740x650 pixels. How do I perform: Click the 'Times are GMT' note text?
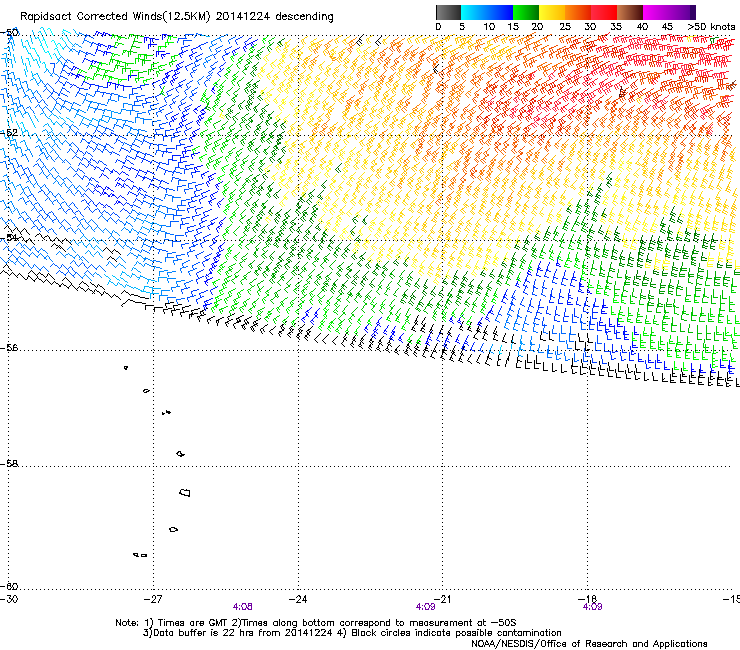[193, 623]
